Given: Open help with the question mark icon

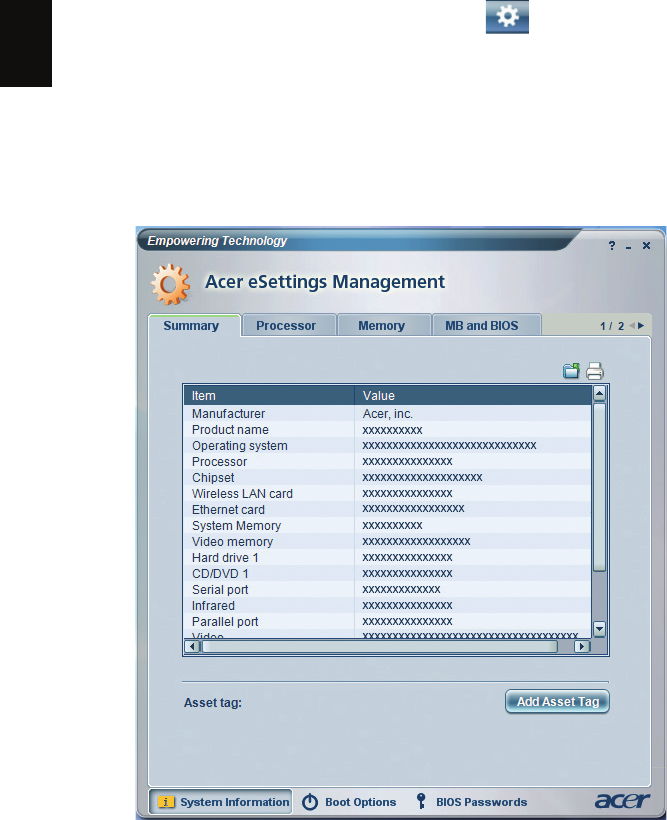Looking at the screenshot, I should [x=612, y=245].
